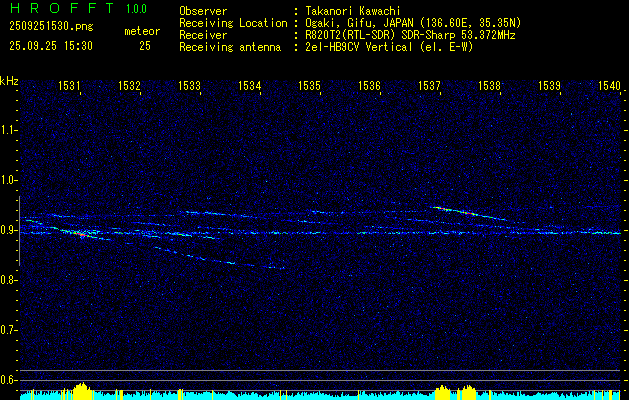Click the 1533 time axis marker
The image size is (629, 400).
[x=189, y=86]
